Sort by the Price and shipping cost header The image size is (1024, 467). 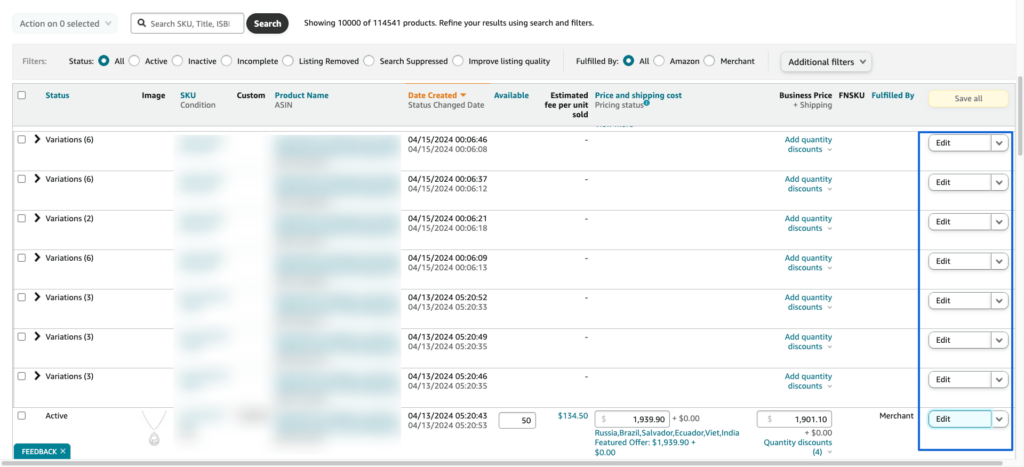(x=638, y=95)
